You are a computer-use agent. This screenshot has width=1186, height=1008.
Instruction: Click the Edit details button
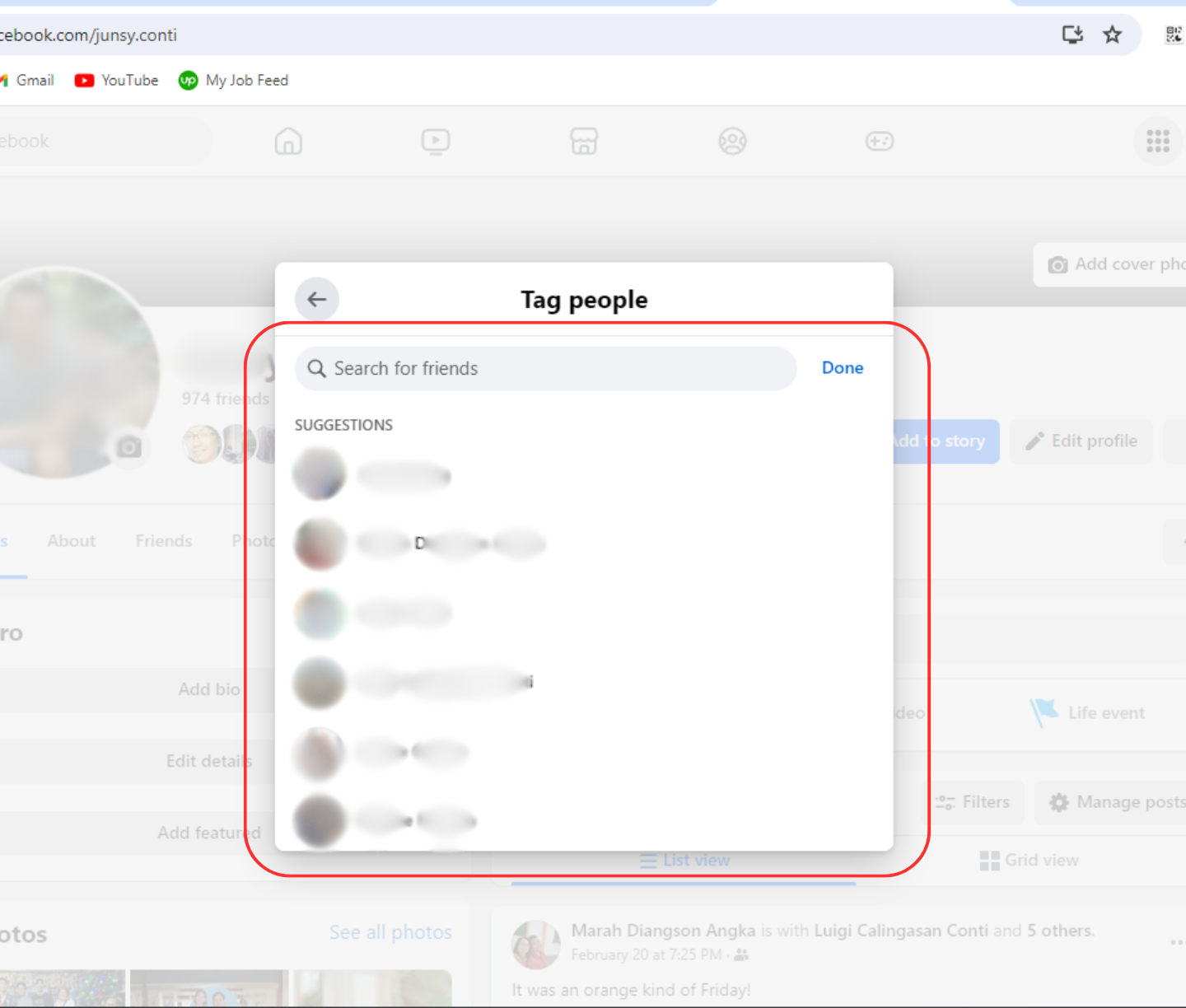tap(209, 761)
